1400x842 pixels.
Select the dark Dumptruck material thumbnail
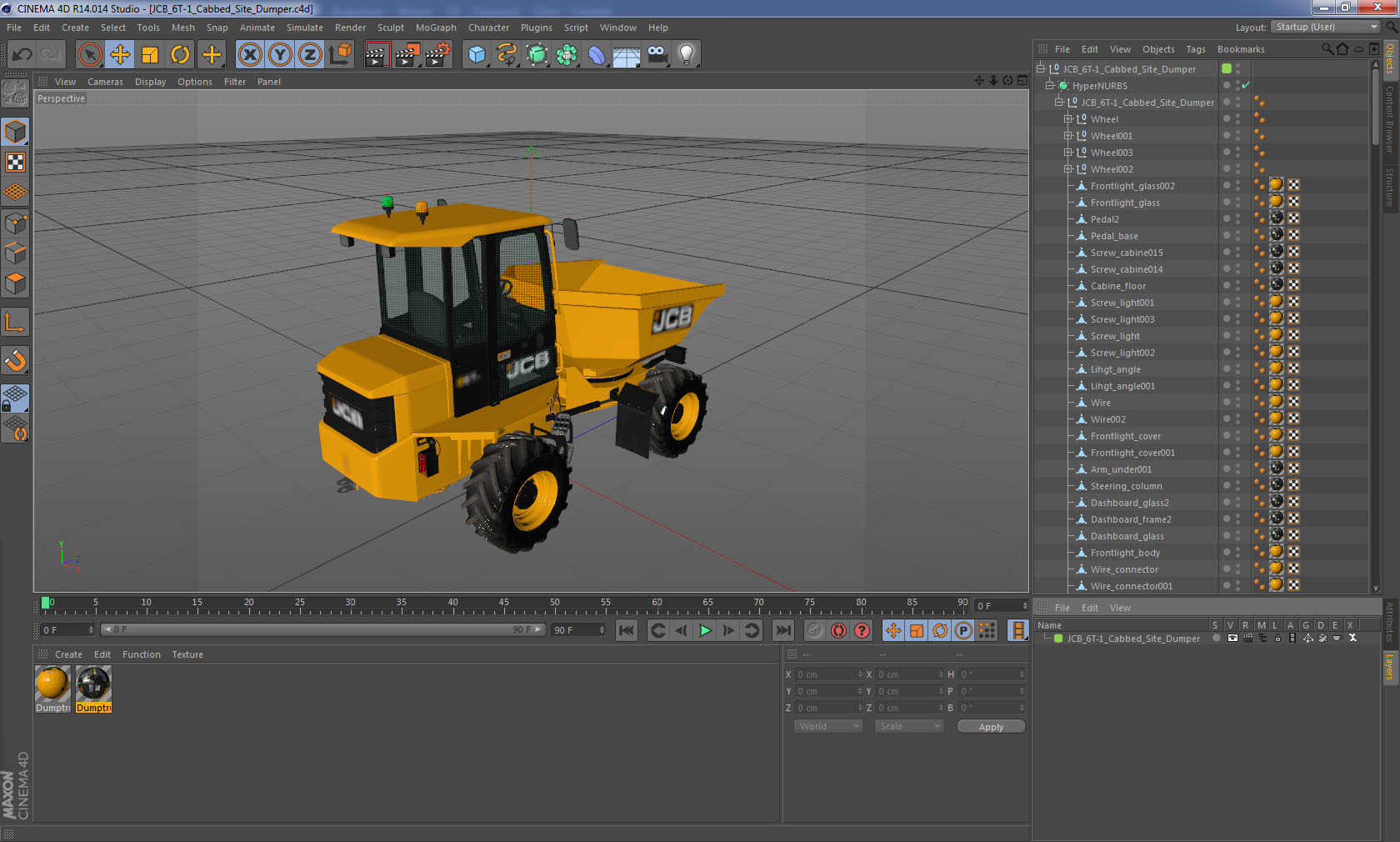pos(93,683)
